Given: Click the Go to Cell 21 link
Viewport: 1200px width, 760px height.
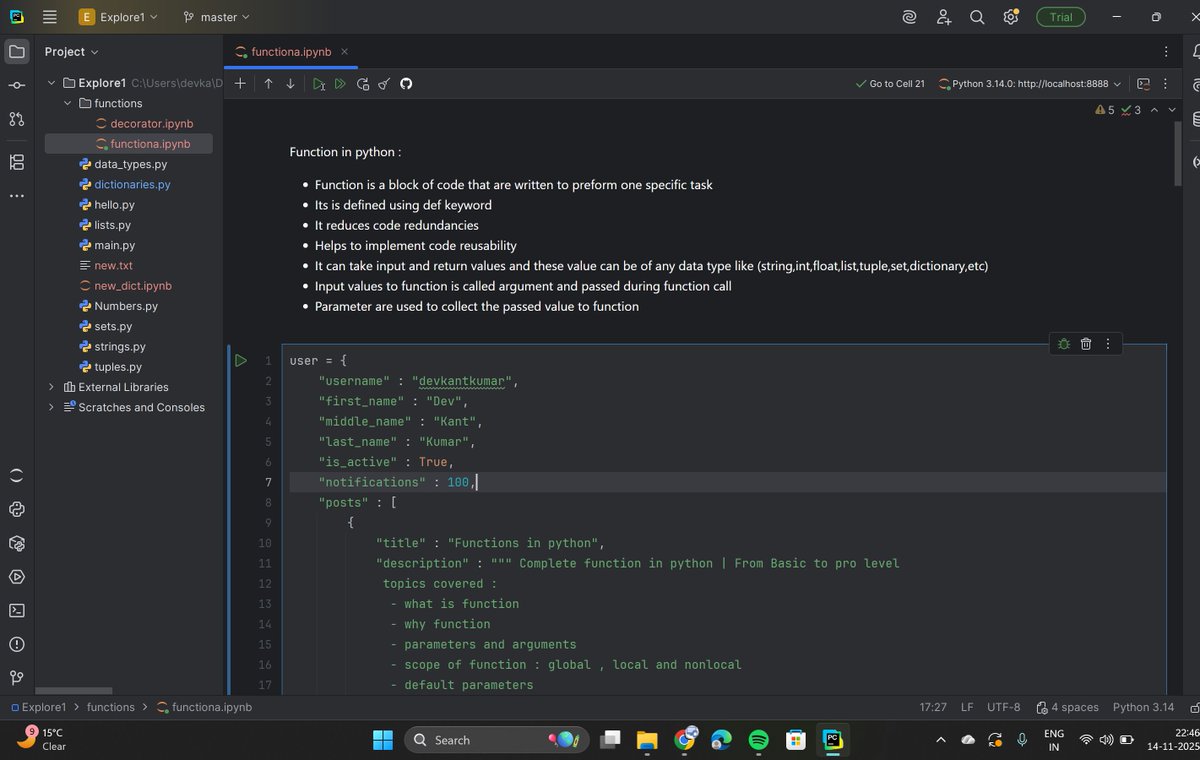Looking at the screenshot, I should click(x=889, y=84).
